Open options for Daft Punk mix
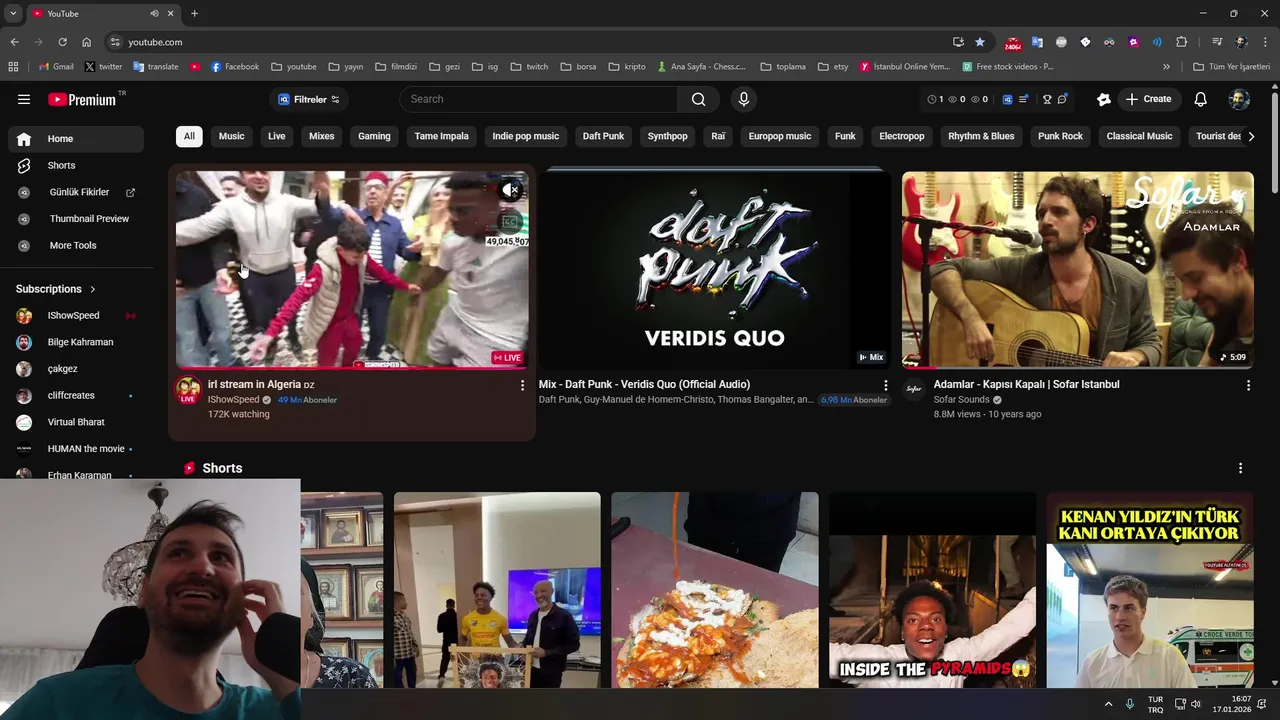Viewport: 1280px width, 720px height. coord(885,385)
